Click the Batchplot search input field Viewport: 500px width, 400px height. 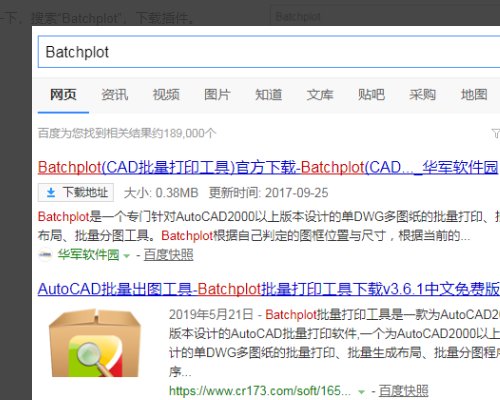[x=269, y=52]
